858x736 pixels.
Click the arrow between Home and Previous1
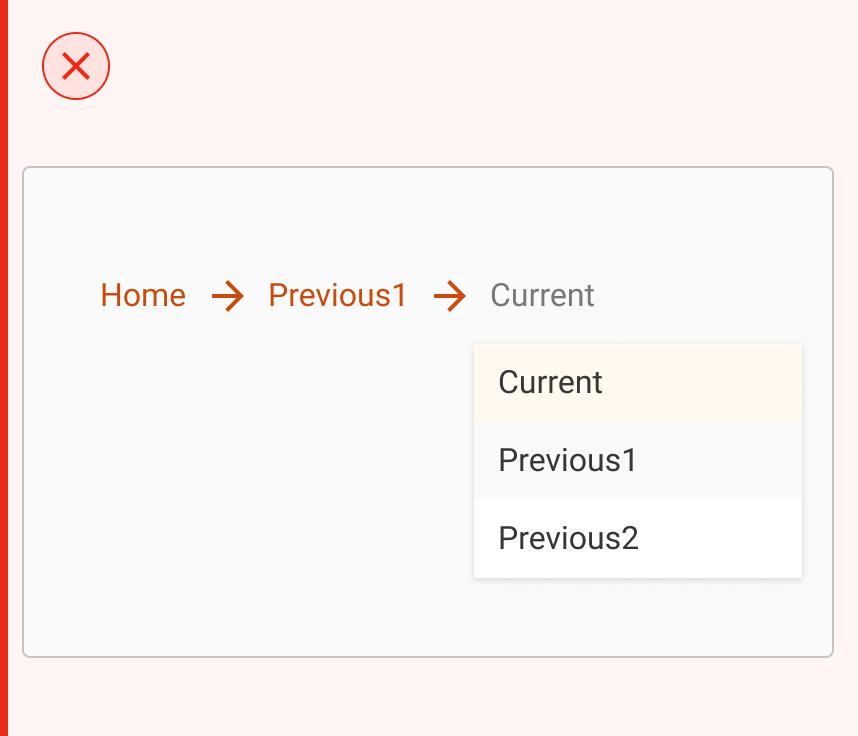coord(228,296)
